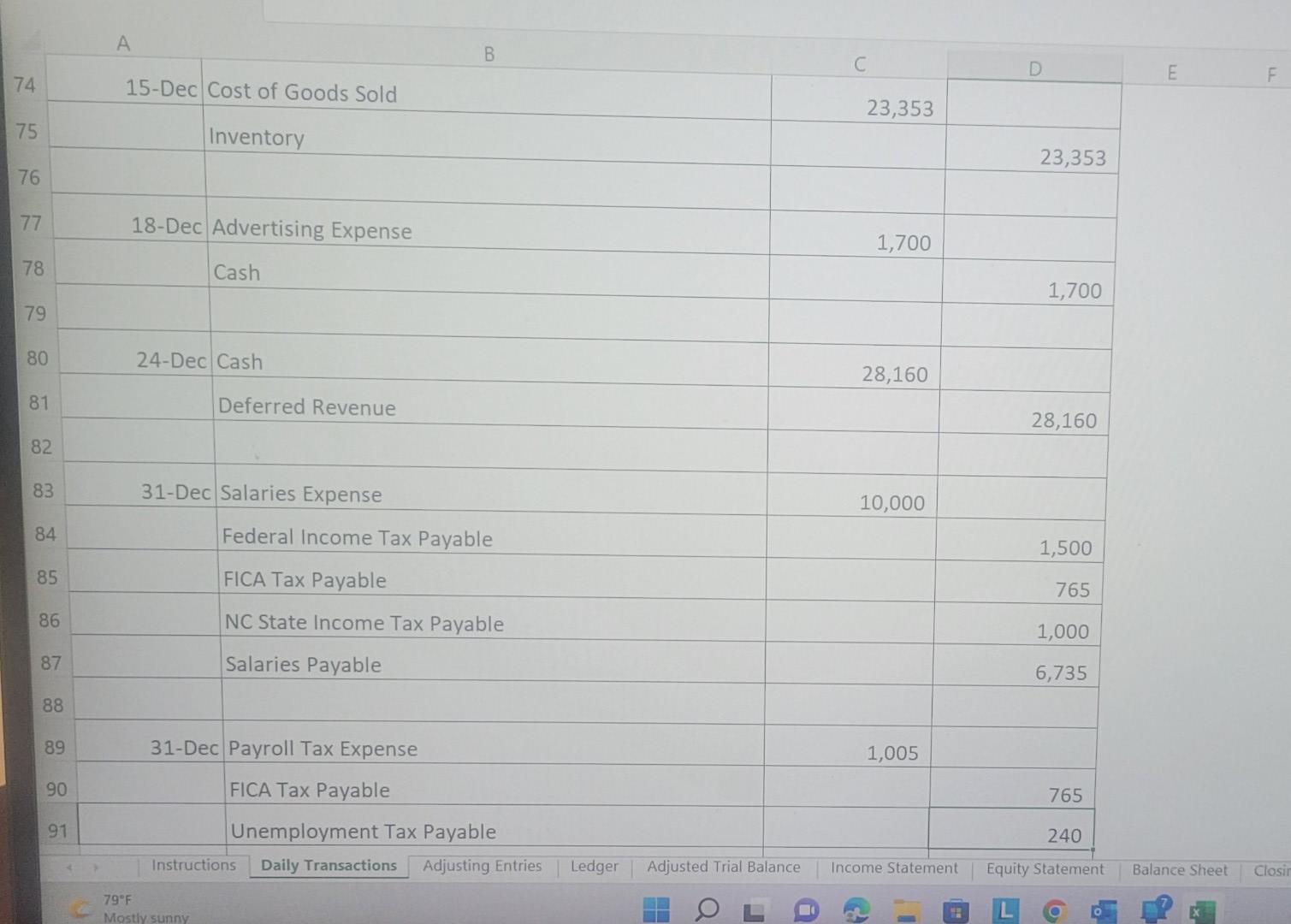Screen dimensions: 1291x924
Task: Switch to the Adjusting Entries sheet
Action: click(482, 865)
